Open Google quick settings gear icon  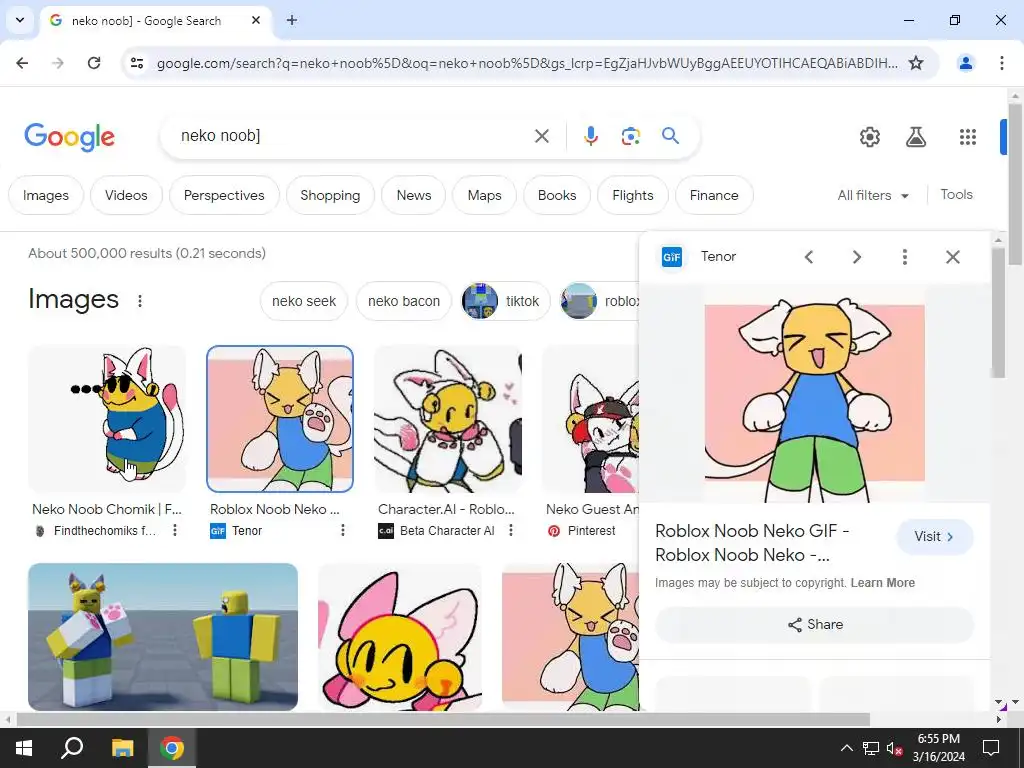[x=869, y=136]
